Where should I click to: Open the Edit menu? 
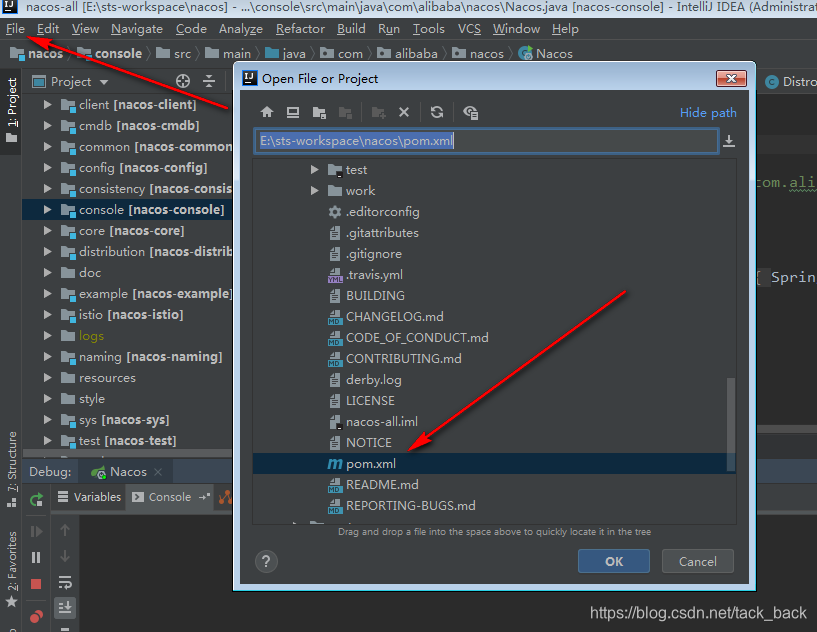[48, 29]
